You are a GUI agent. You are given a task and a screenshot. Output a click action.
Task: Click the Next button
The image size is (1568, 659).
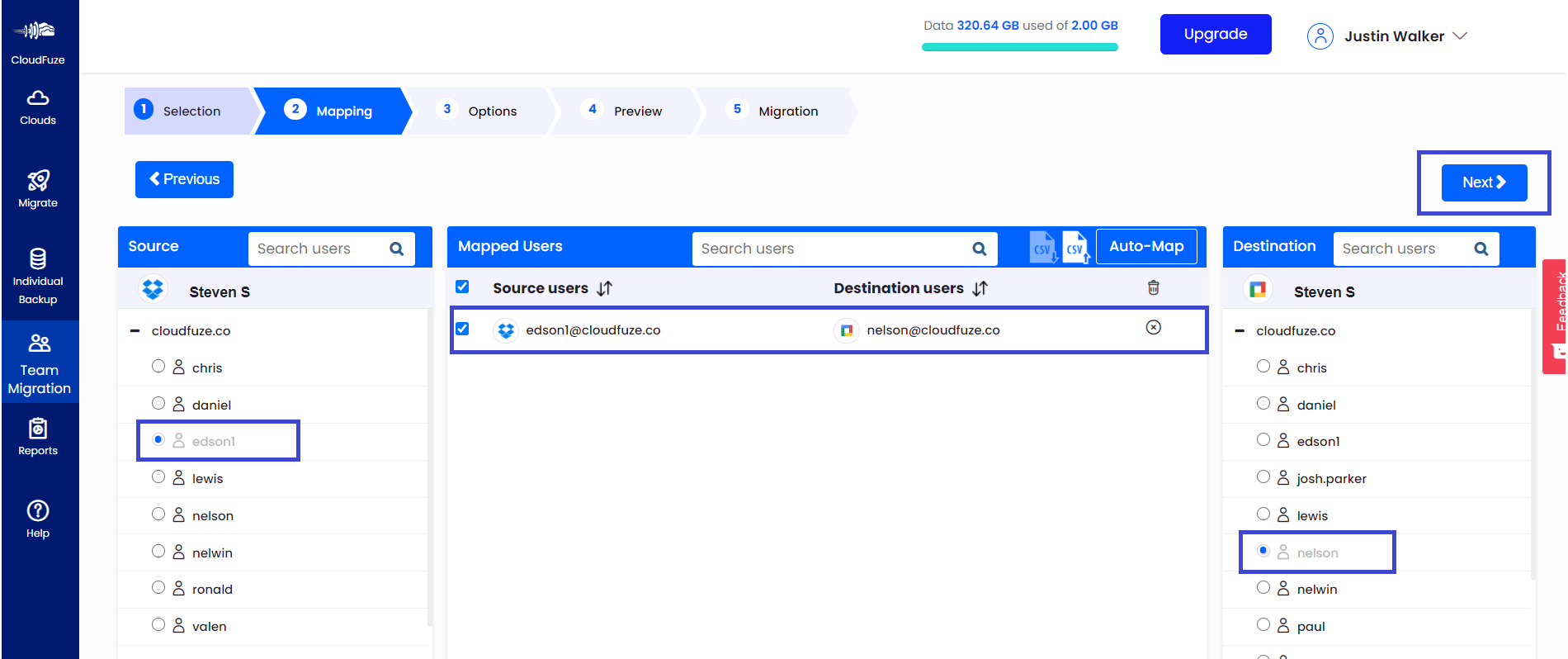[1484, 183]
